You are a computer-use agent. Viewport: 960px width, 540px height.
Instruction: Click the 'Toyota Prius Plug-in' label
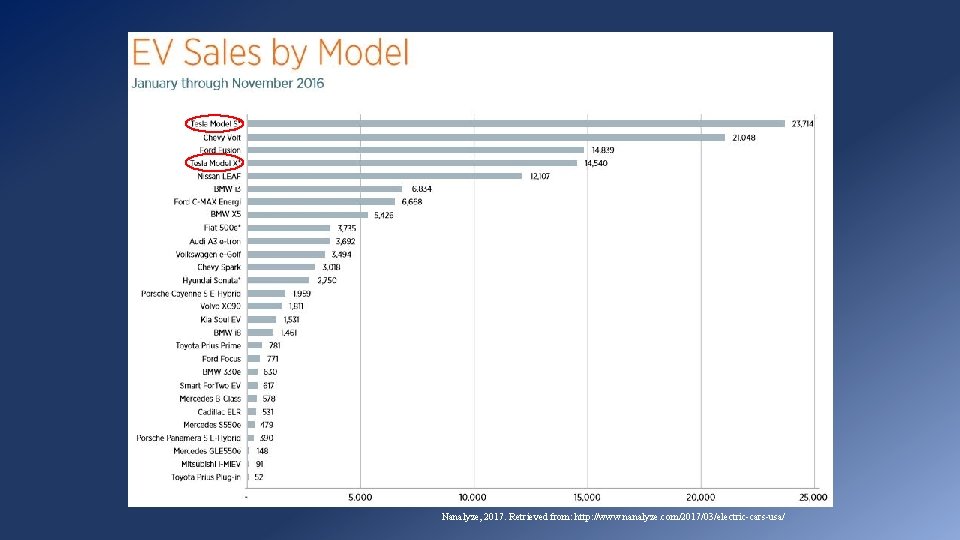pyautogui.click(x=206, y=477)
